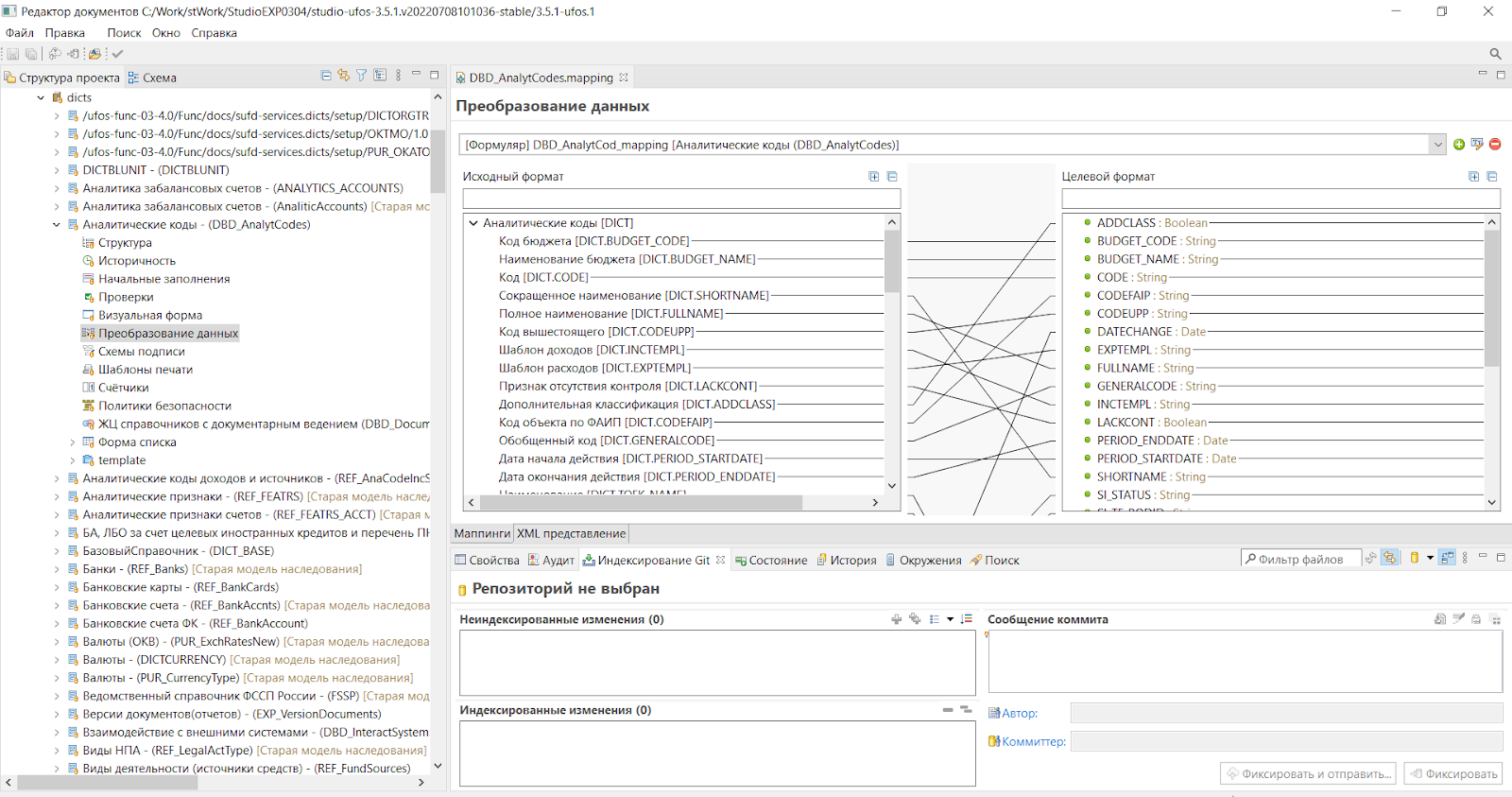1512x797 pixels.
Task: Expand the DICTBLUNIT tree node
Action: pyautogui.click(x=56, y=170)
